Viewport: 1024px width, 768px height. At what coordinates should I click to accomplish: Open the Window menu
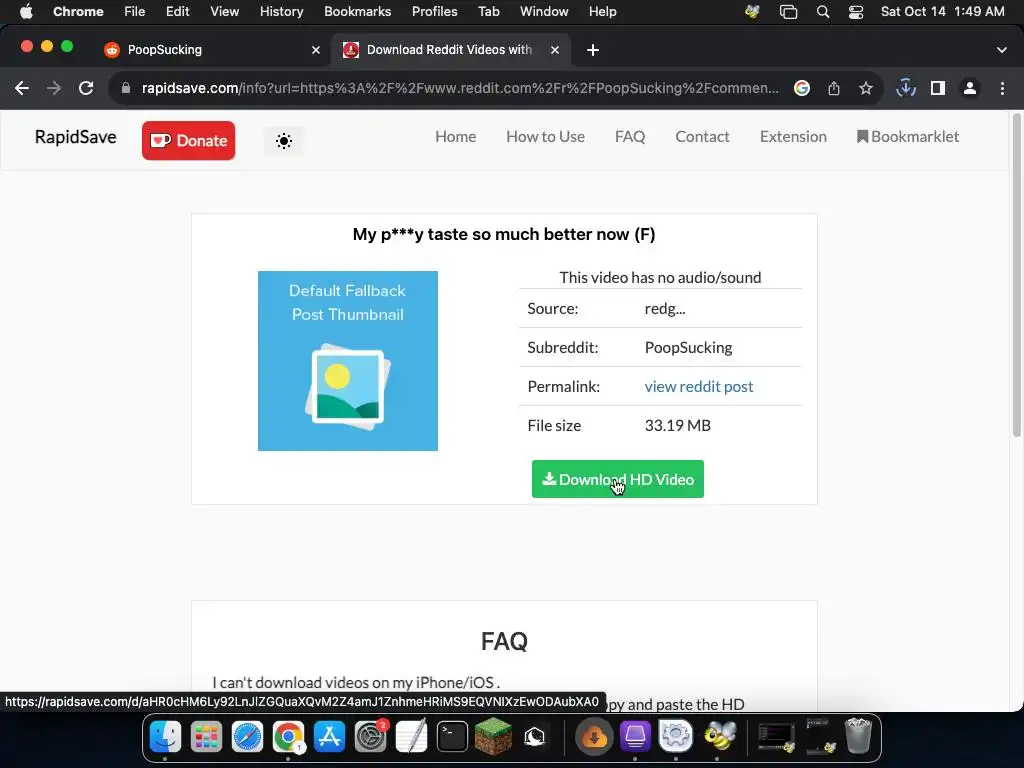click(544, 12)
